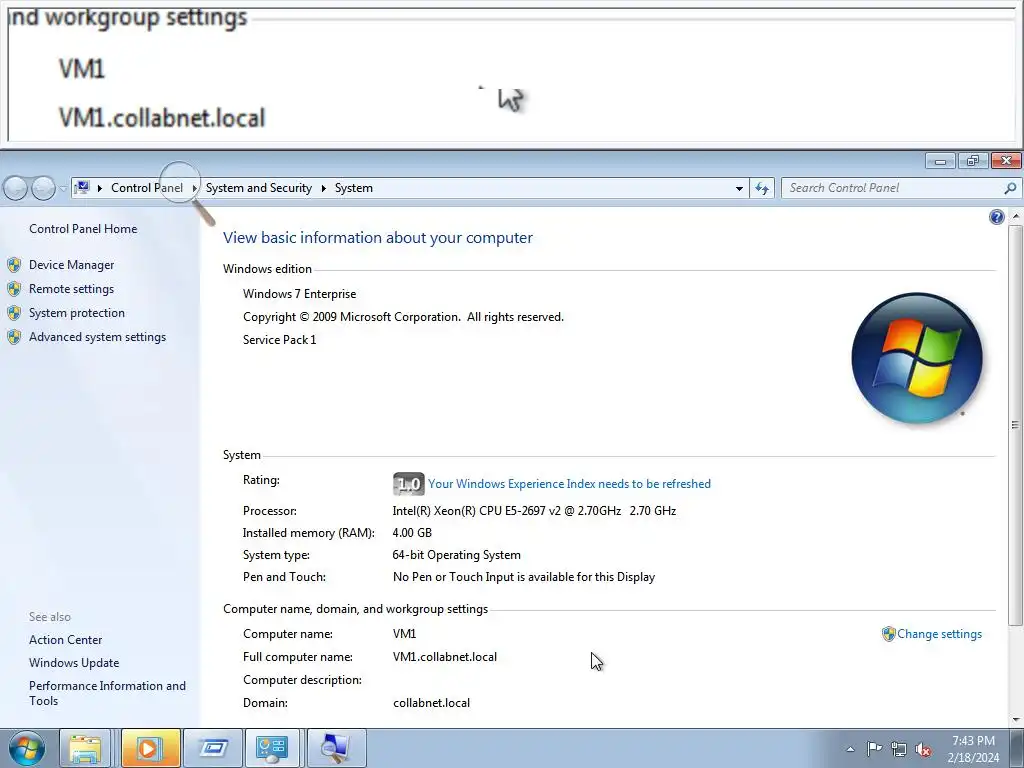Click the vertical scrollbar up arrow
Image resolution: width=1024 pixels, height=768 pixels.
1015,216
